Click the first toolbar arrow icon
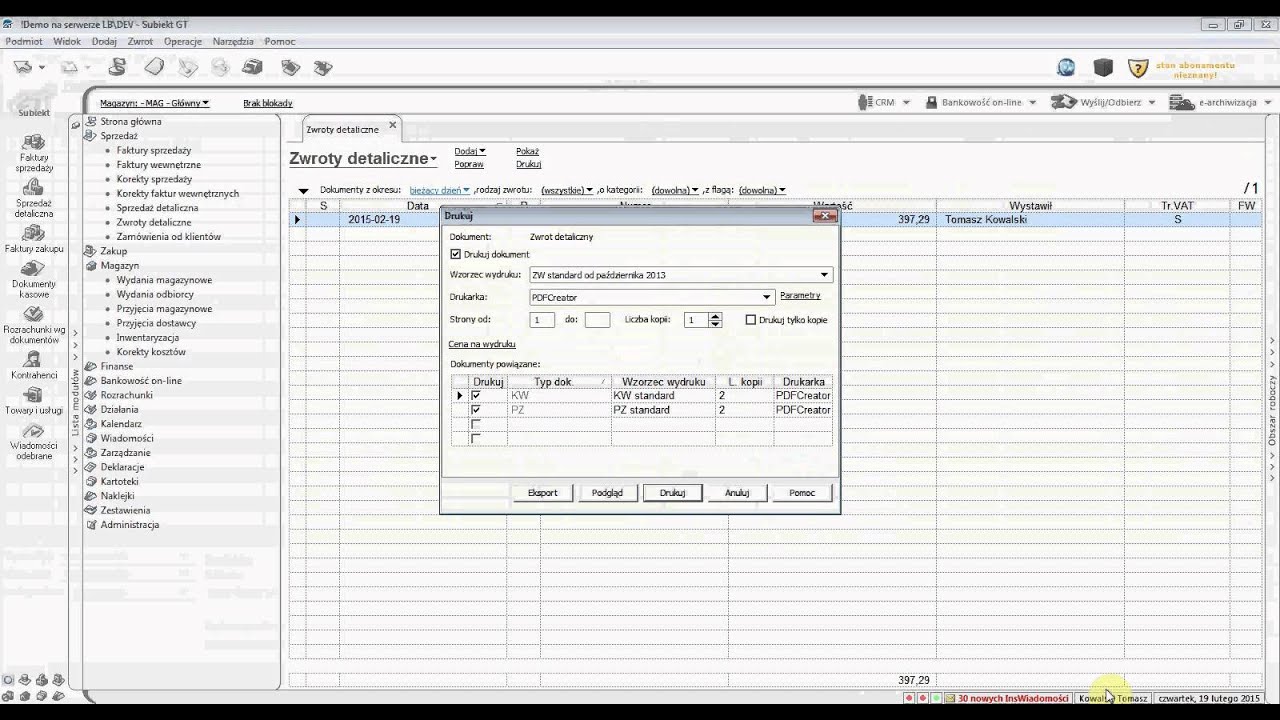 click(23, 67)
